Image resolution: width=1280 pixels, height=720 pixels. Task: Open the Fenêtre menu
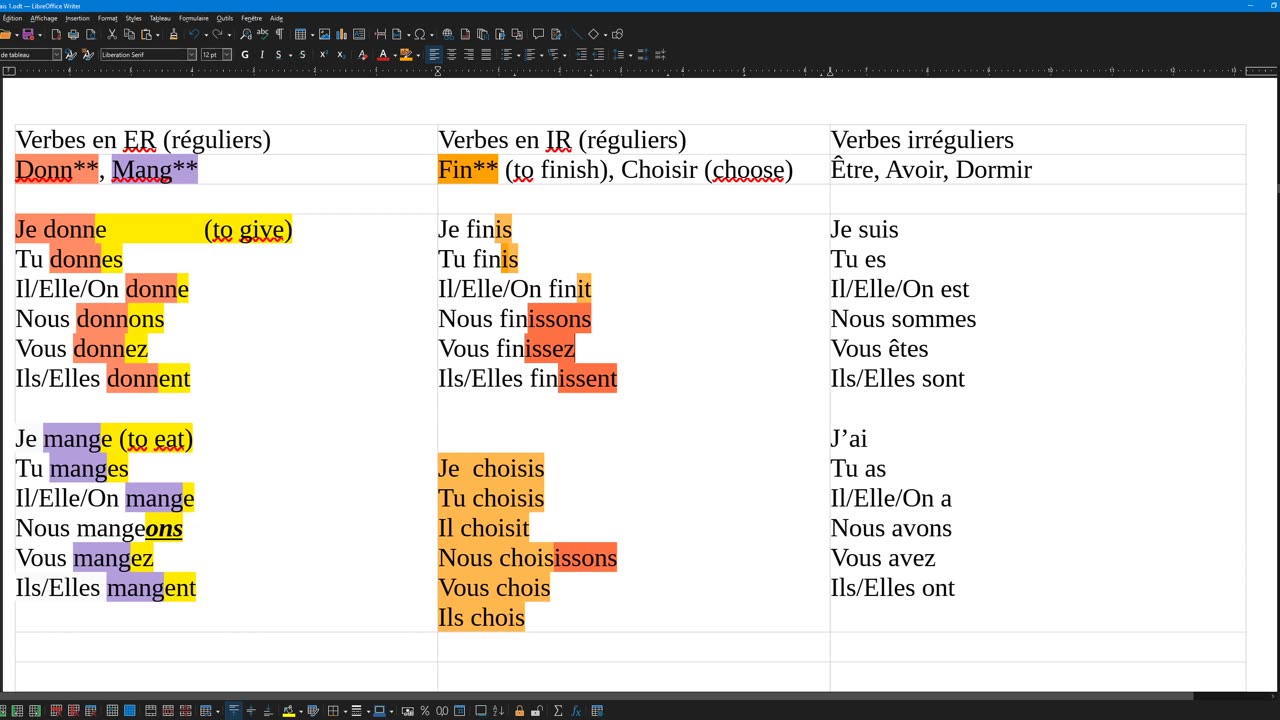[251, 18]
